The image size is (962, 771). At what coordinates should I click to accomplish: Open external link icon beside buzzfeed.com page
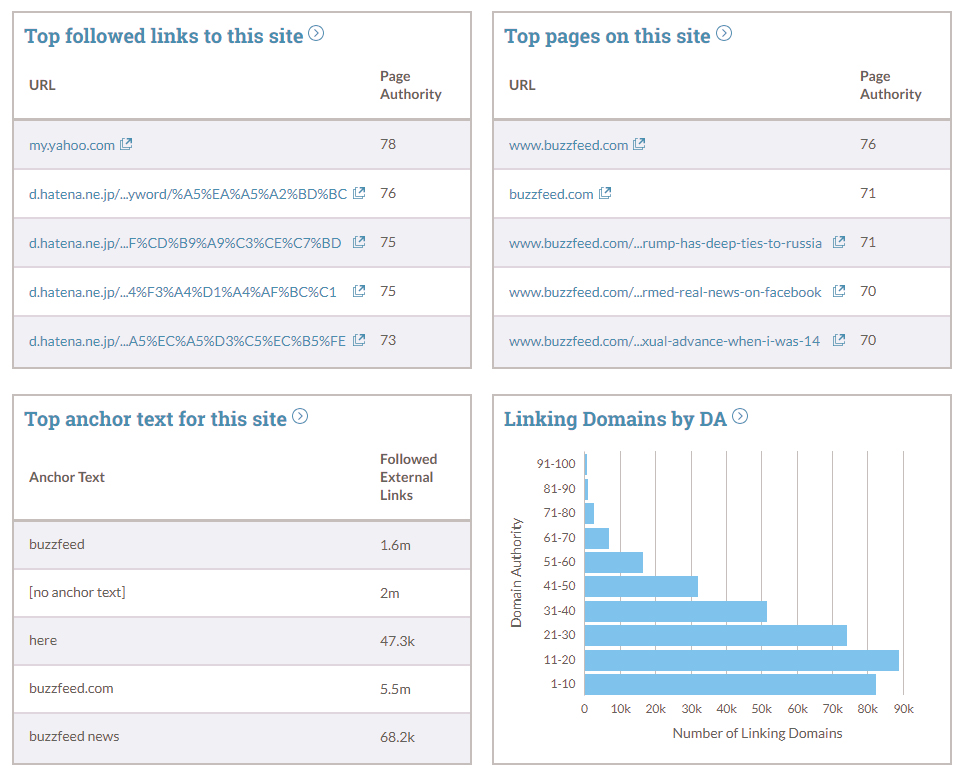605,193
